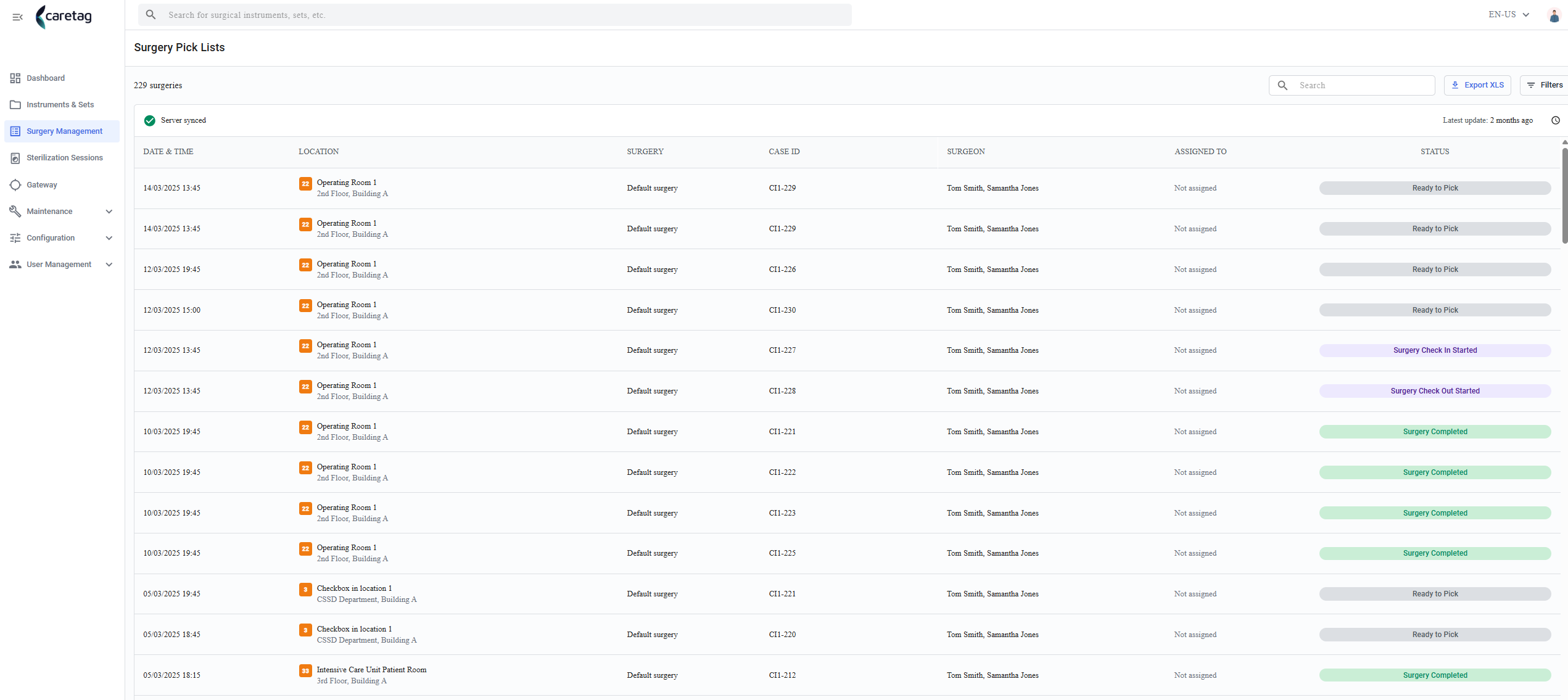Open the Filters button
This screenshot has width=1568, height=700.
1544,85
